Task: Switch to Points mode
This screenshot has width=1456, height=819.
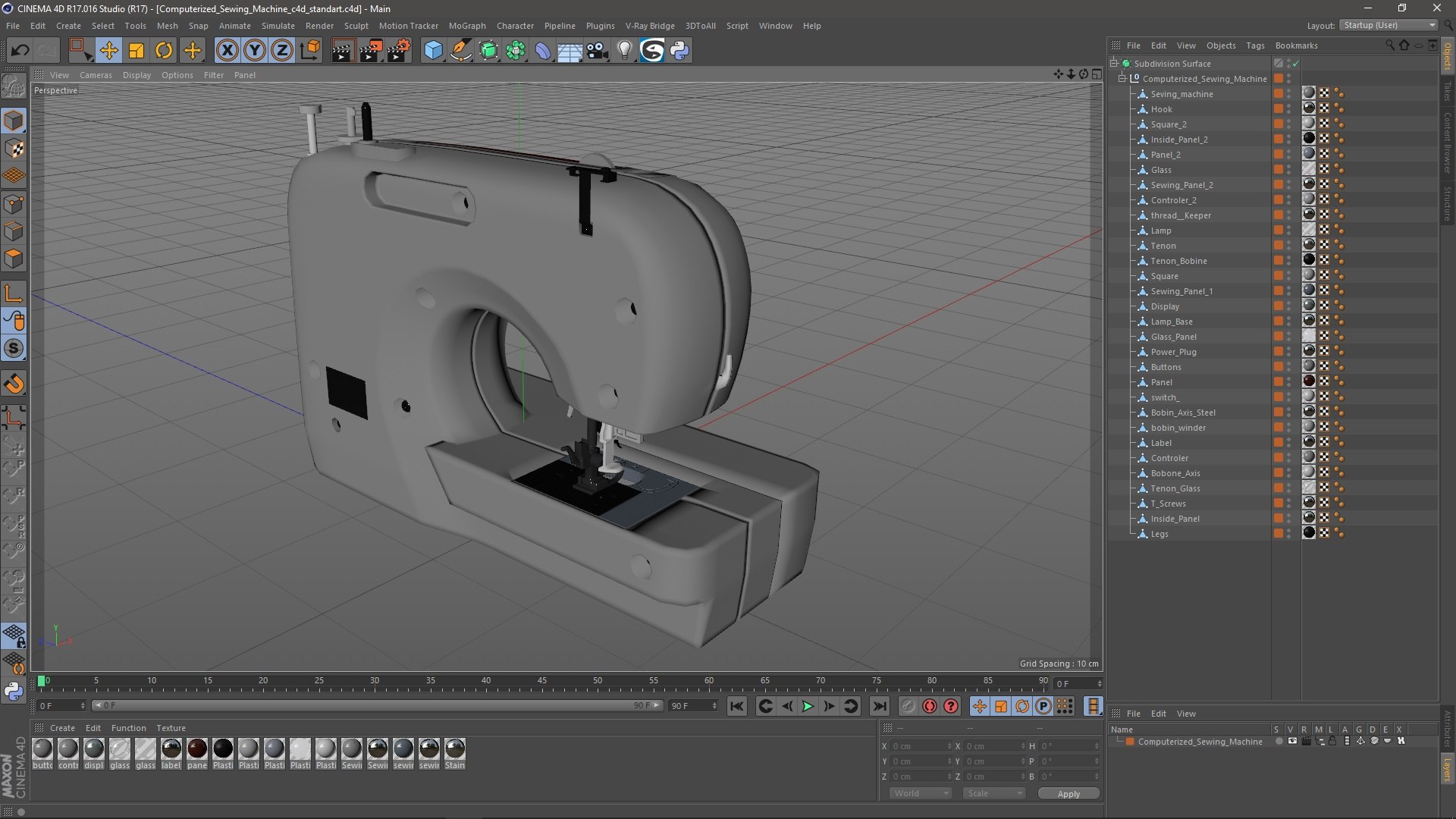Action: coord(14,204)
